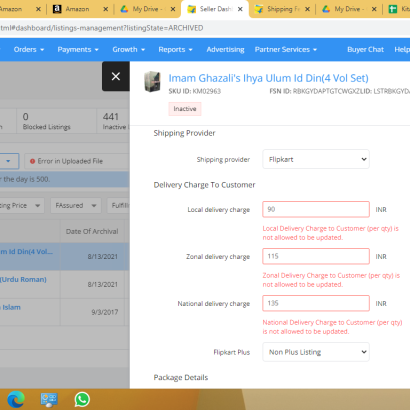
Task: Click the Error in Uploaded File button
Action: [77, 161]
